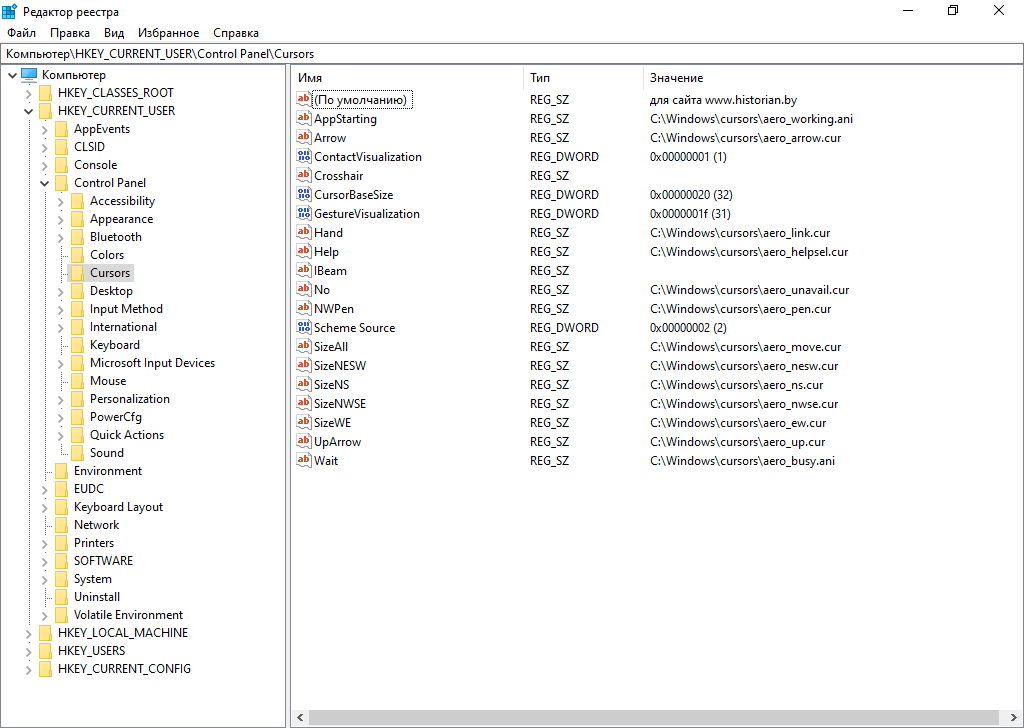Viewport: 1024px width, 728px height.
Task: Open the Файл menu
Action: coord(21,33)
